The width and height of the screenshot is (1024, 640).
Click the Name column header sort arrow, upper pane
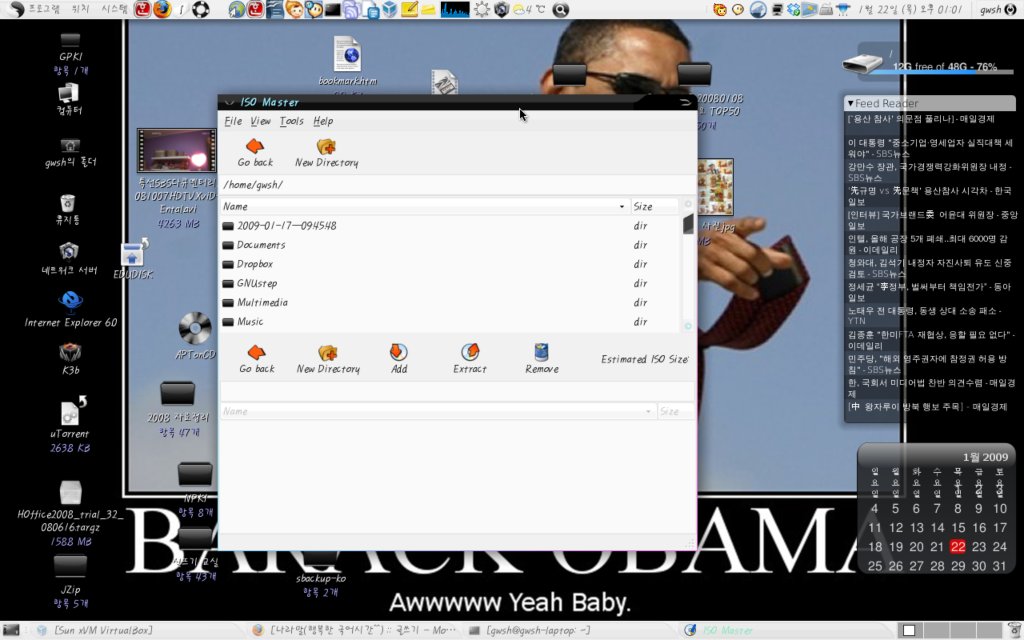pos(622,206)
